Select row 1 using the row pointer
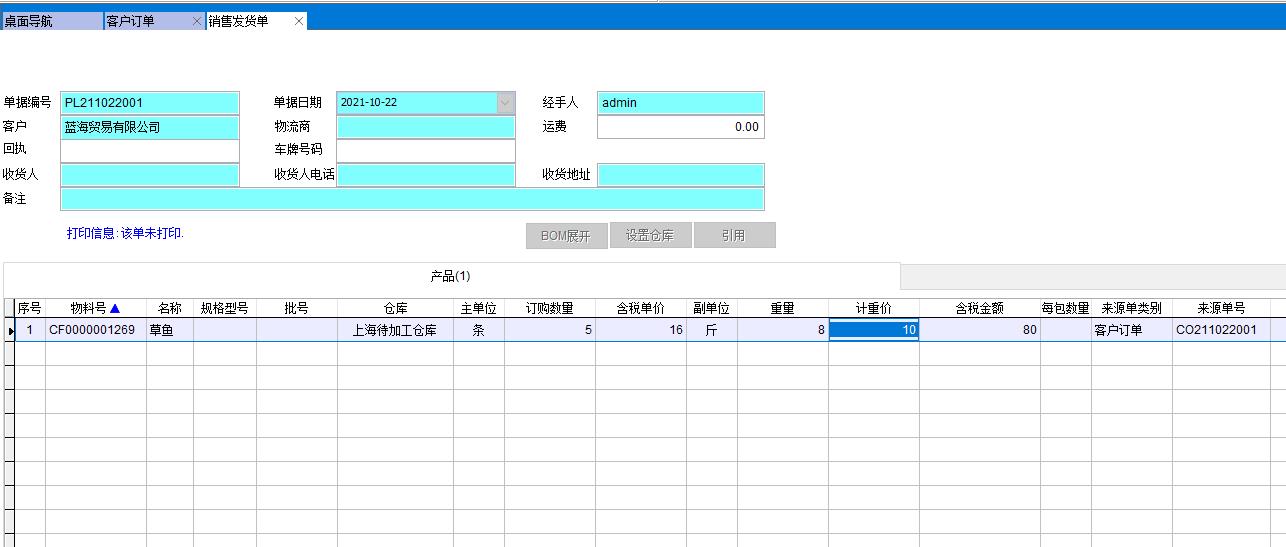Image resolution: width=1286 pixels, height=547 pixels. point(10,331)
